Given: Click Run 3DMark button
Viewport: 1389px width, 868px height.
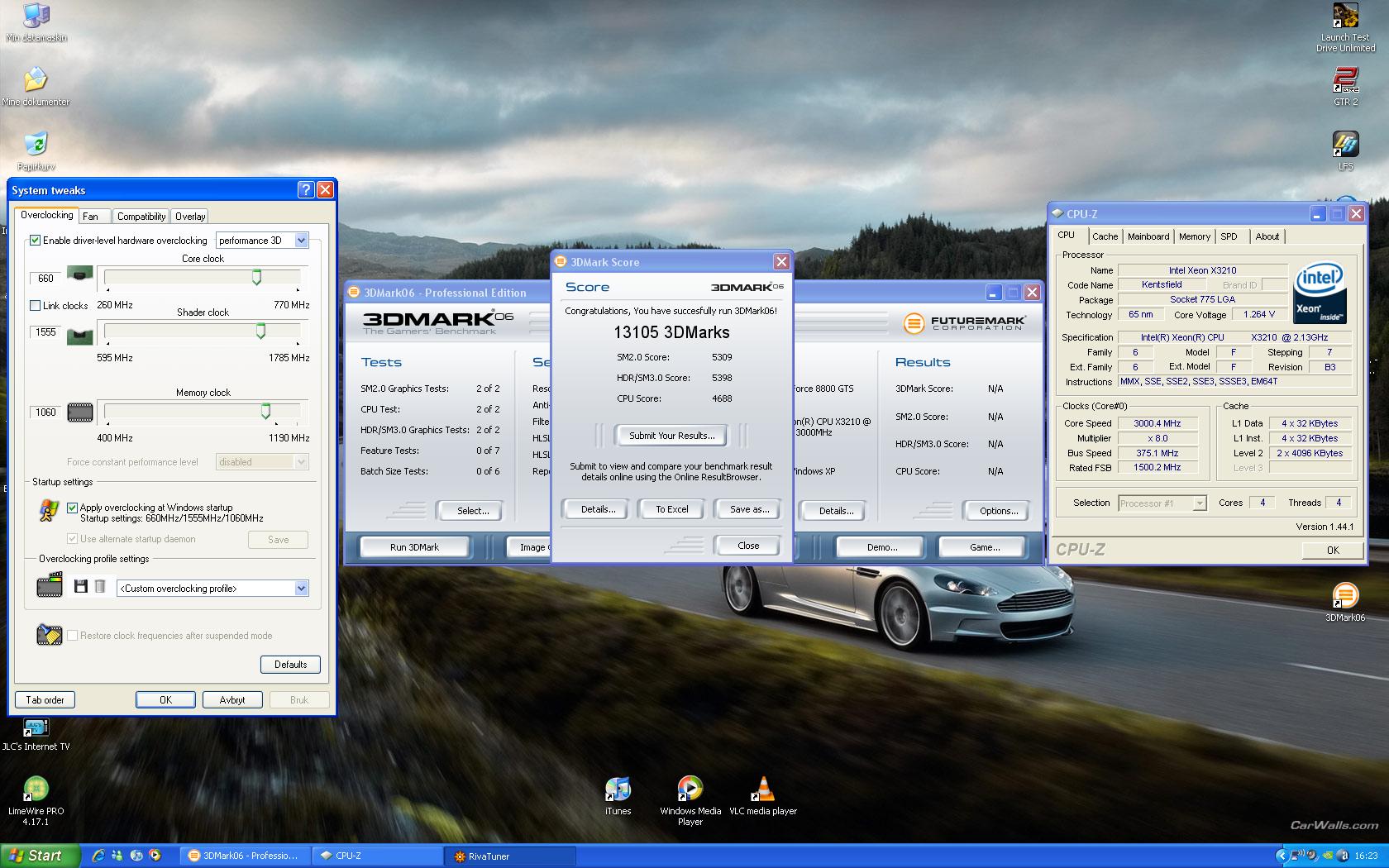Looking at the screenshot, I should (414, 547).
